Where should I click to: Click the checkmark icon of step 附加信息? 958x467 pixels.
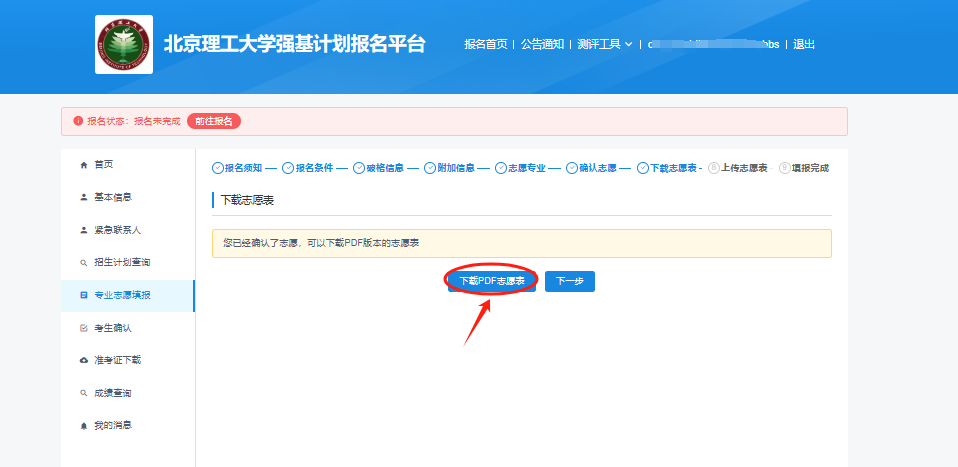pyautogui.click(x=430, y=168)
